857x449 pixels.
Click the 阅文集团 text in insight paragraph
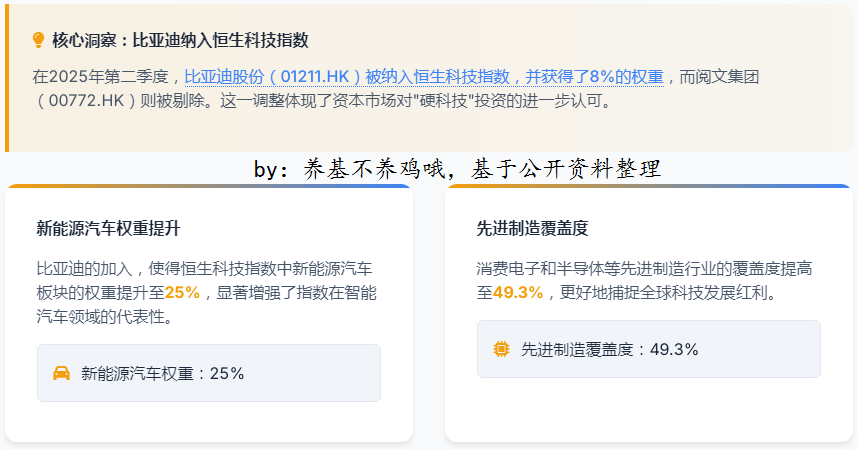pyautogui.click(x=727, y=77)
